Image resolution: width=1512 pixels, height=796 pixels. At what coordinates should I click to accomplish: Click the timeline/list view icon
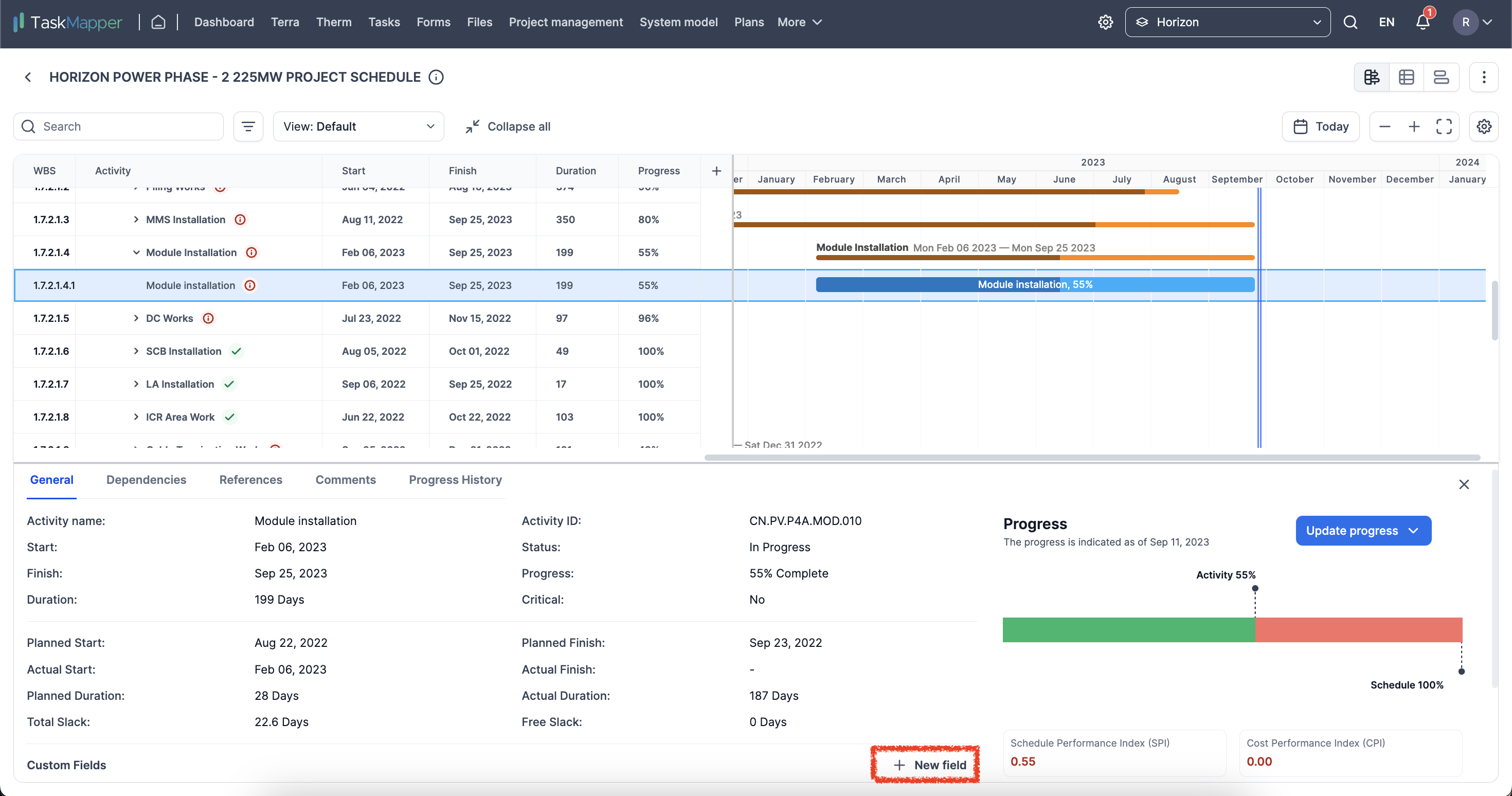tap(1441, 76)
